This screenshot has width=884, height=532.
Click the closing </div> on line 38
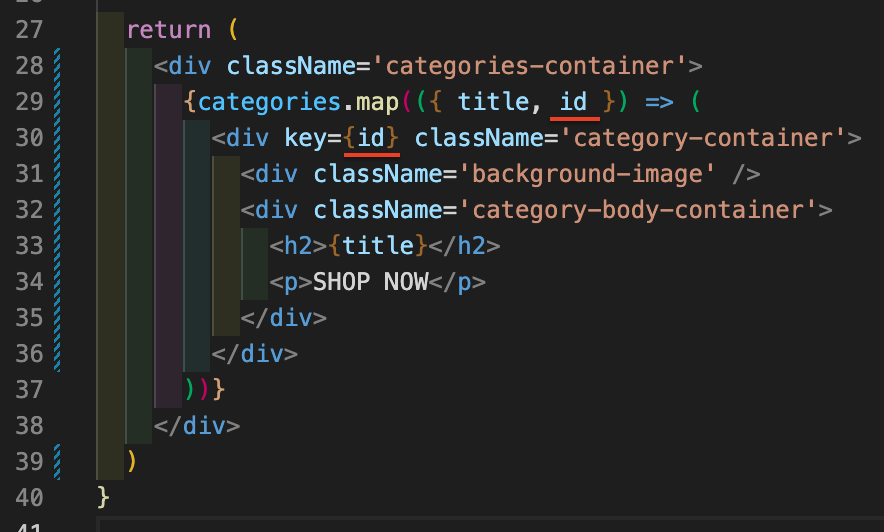click(x=197, y=426)
